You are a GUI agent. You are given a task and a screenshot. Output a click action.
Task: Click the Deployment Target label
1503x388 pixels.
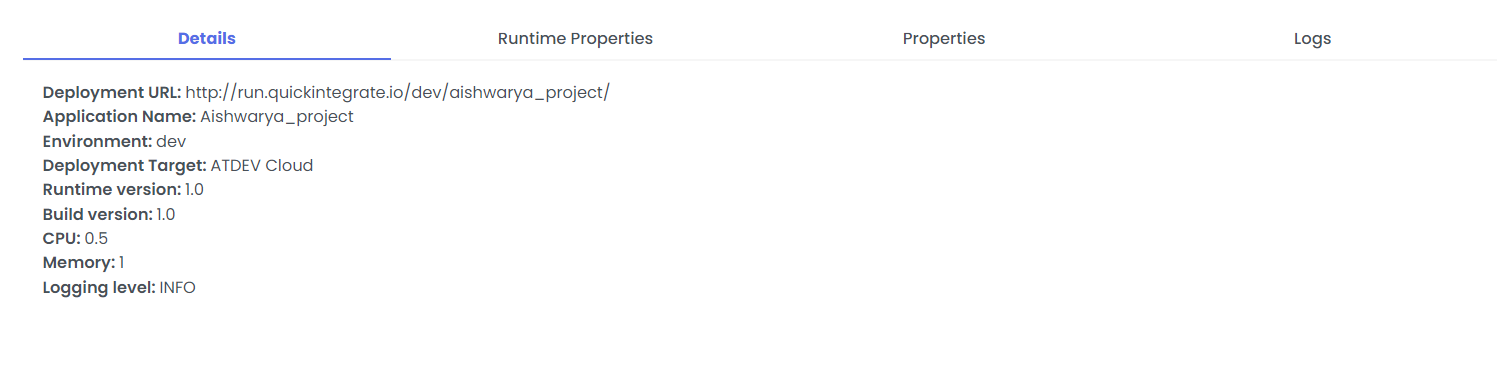tap(124, 165)
